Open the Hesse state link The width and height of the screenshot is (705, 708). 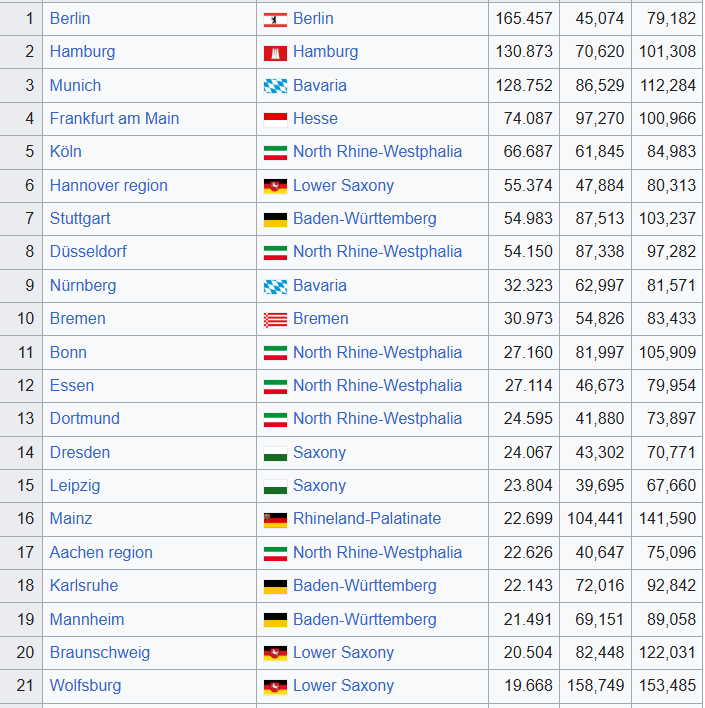tap(315, 118)
